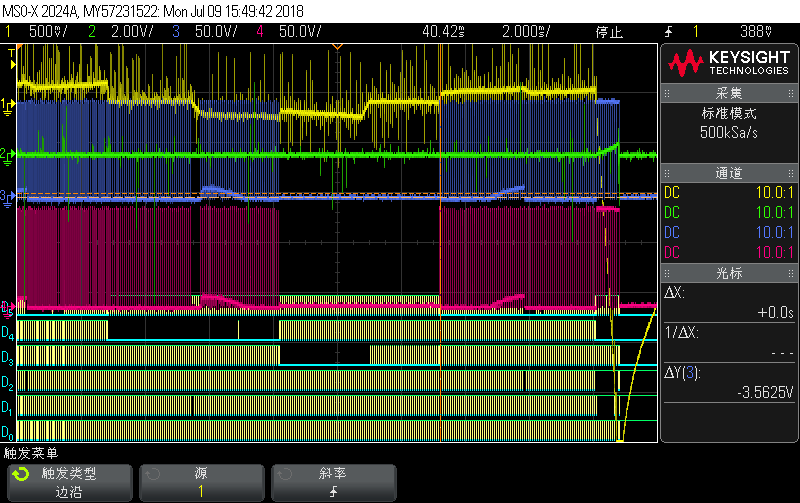Viewport: 800px width, 503px height.
Task: Click the 40.42 horizontal delay value
Action: coord(443,32)
